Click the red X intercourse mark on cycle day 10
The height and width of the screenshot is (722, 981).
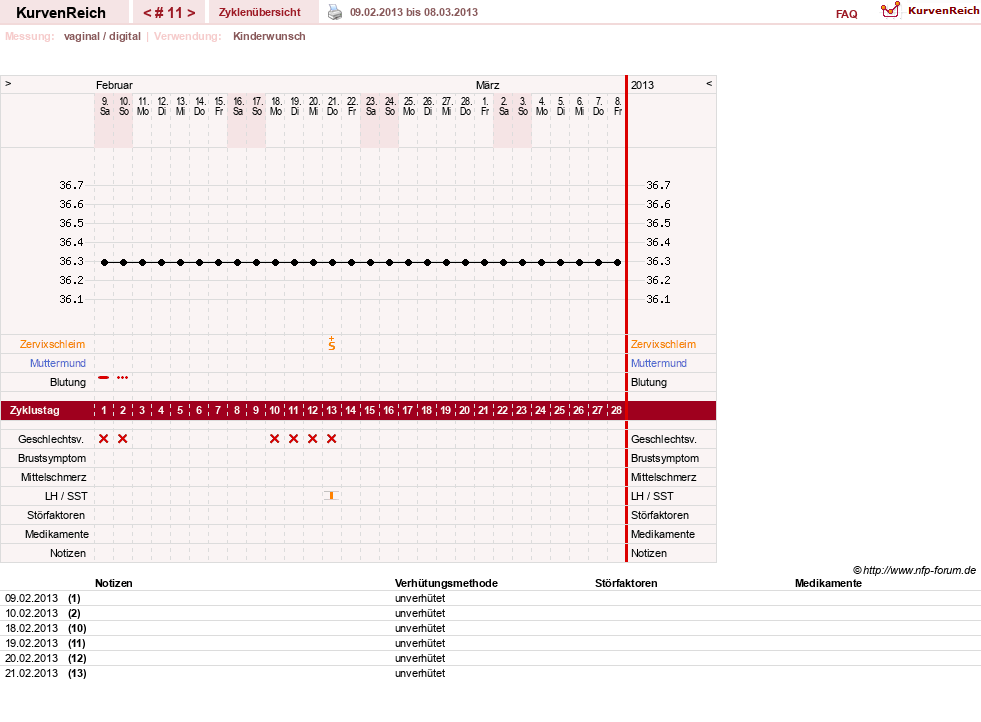[x=275, y=439]
